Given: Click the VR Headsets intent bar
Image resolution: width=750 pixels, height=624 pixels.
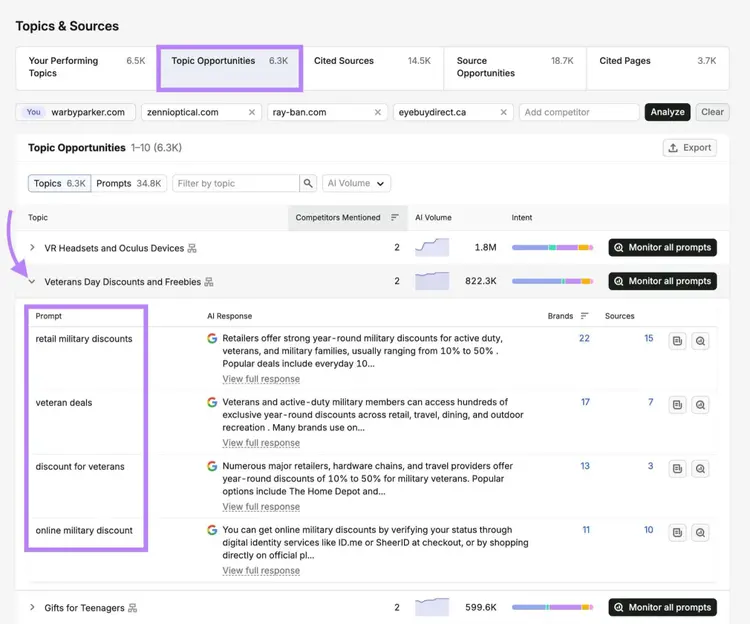Looking at the screenshot, I should pos(552,248).
